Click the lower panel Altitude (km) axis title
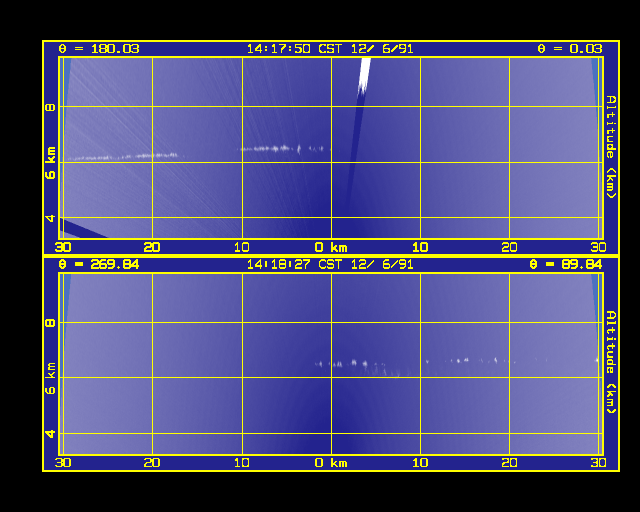 pos(611,362)
